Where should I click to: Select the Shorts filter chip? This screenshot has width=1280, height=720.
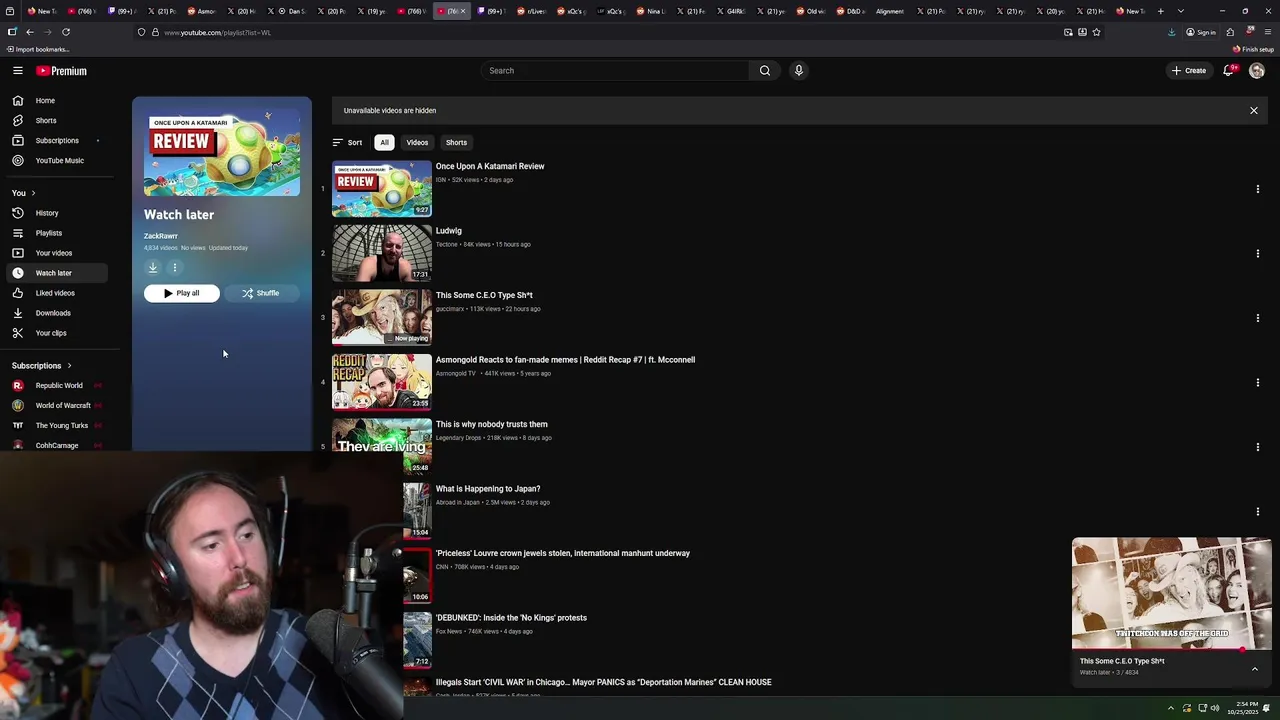tap(456, 142)
